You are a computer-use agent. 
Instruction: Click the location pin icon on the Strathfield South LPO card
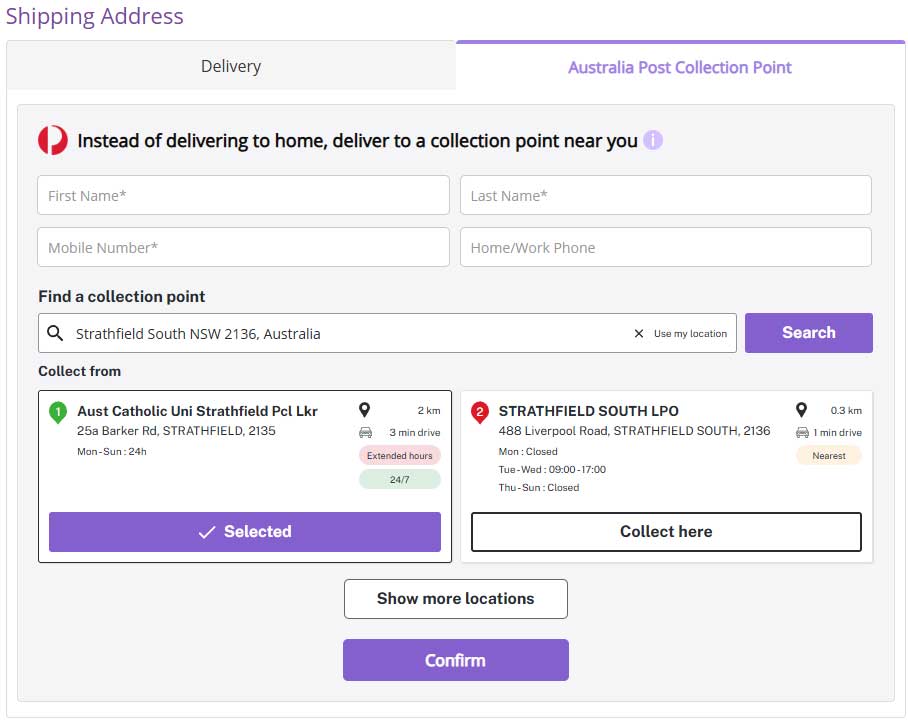coord(799,409)
